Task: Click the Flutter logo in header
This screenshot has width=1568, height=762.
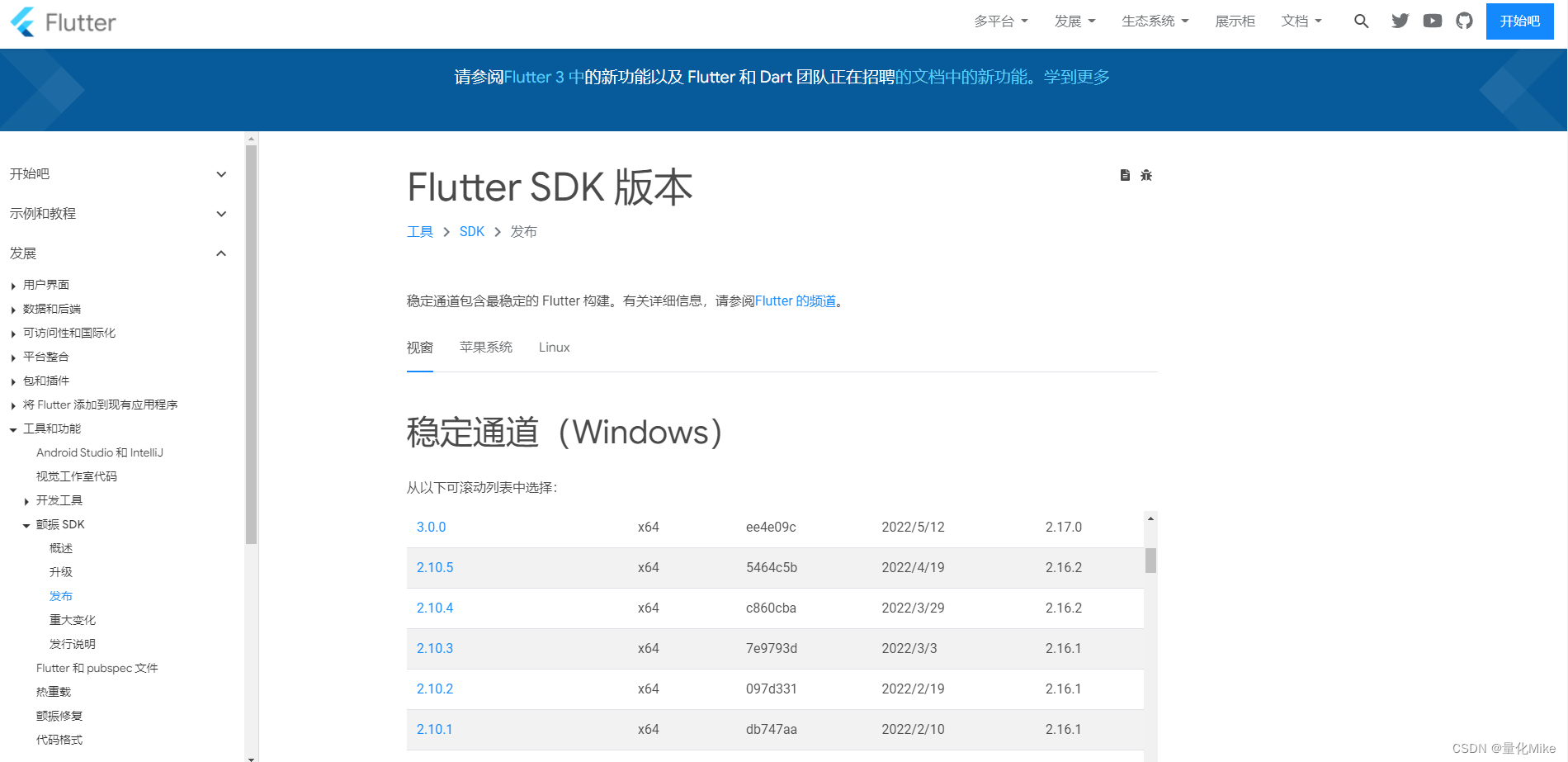Action: [x=64, y=22]
